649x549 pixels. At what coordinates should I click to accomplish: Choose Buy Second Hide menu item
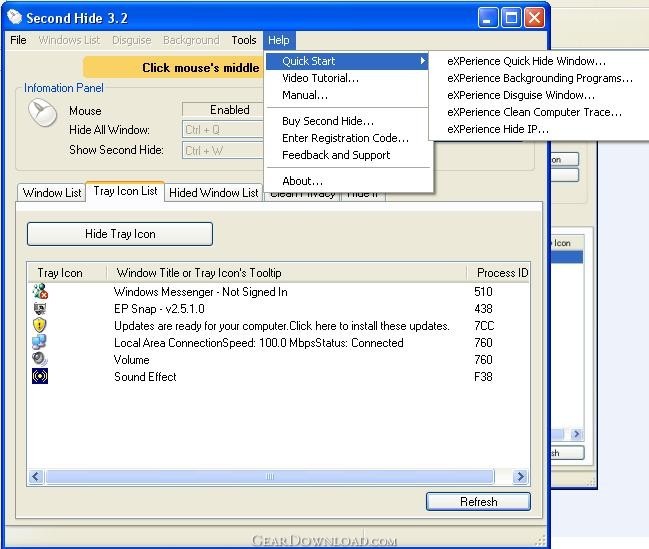tap(328, 121)
